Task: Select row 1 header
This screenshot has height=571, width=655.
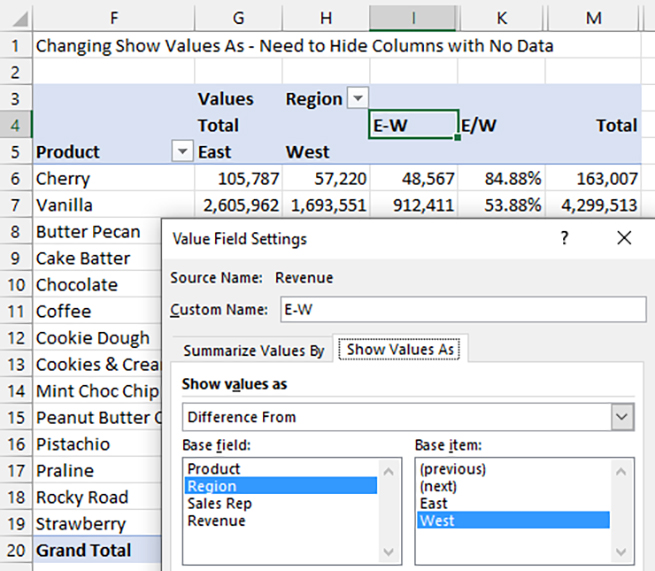Action: point(16,46)
